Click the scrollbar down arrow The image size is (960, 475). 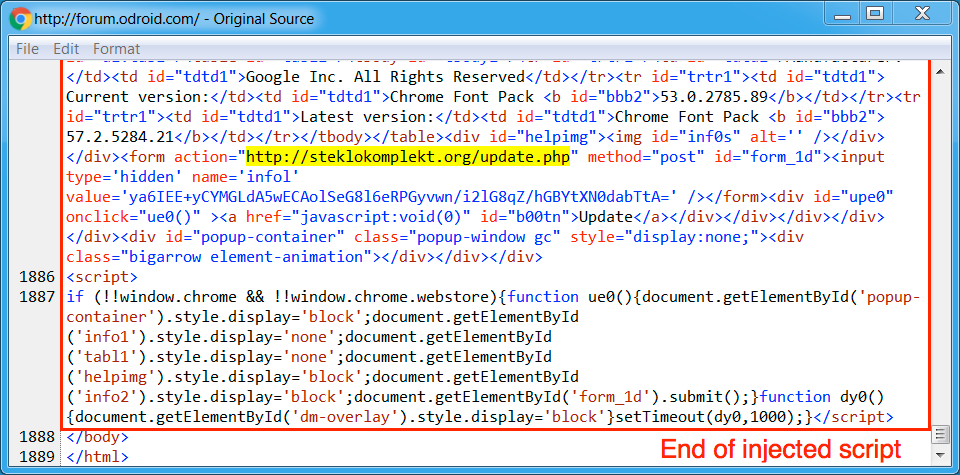pyautogui.click(x=940, y=454)
